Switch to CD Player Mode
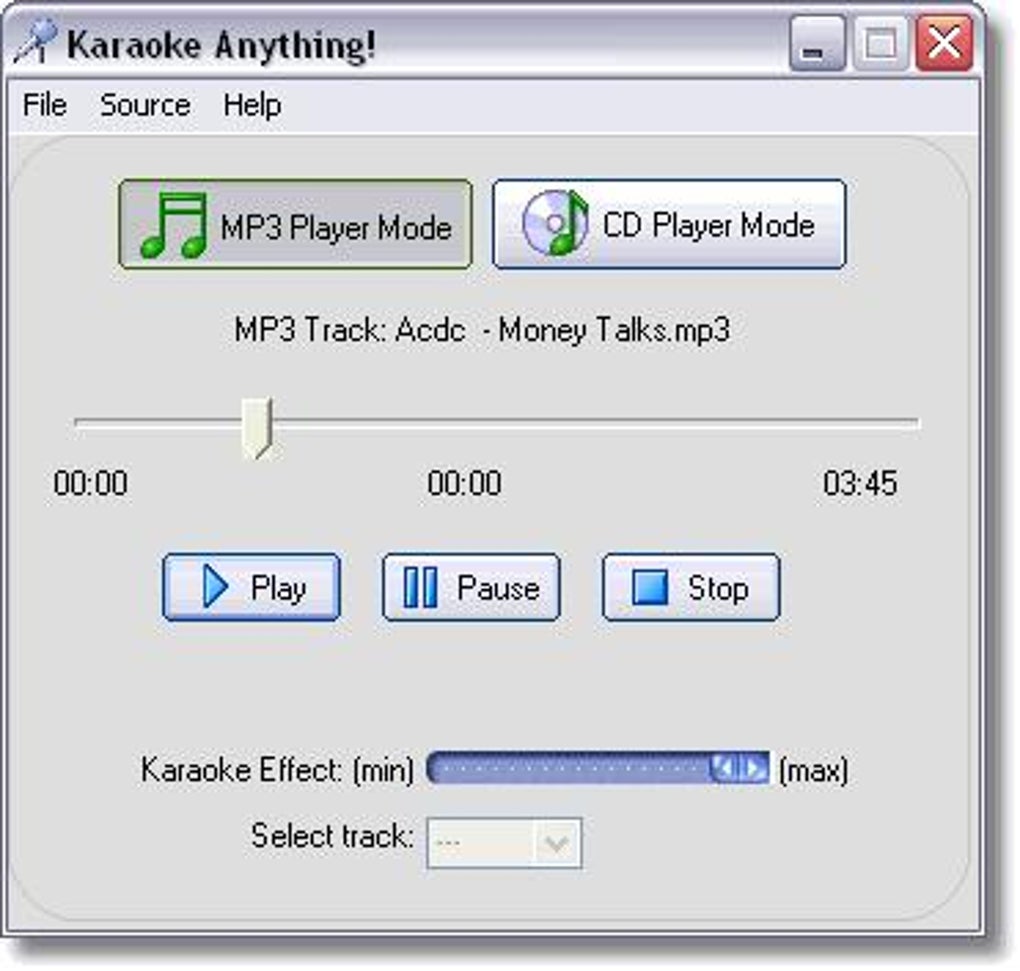Viewport: 1020px width, 971px height. [x=669, y=224]
